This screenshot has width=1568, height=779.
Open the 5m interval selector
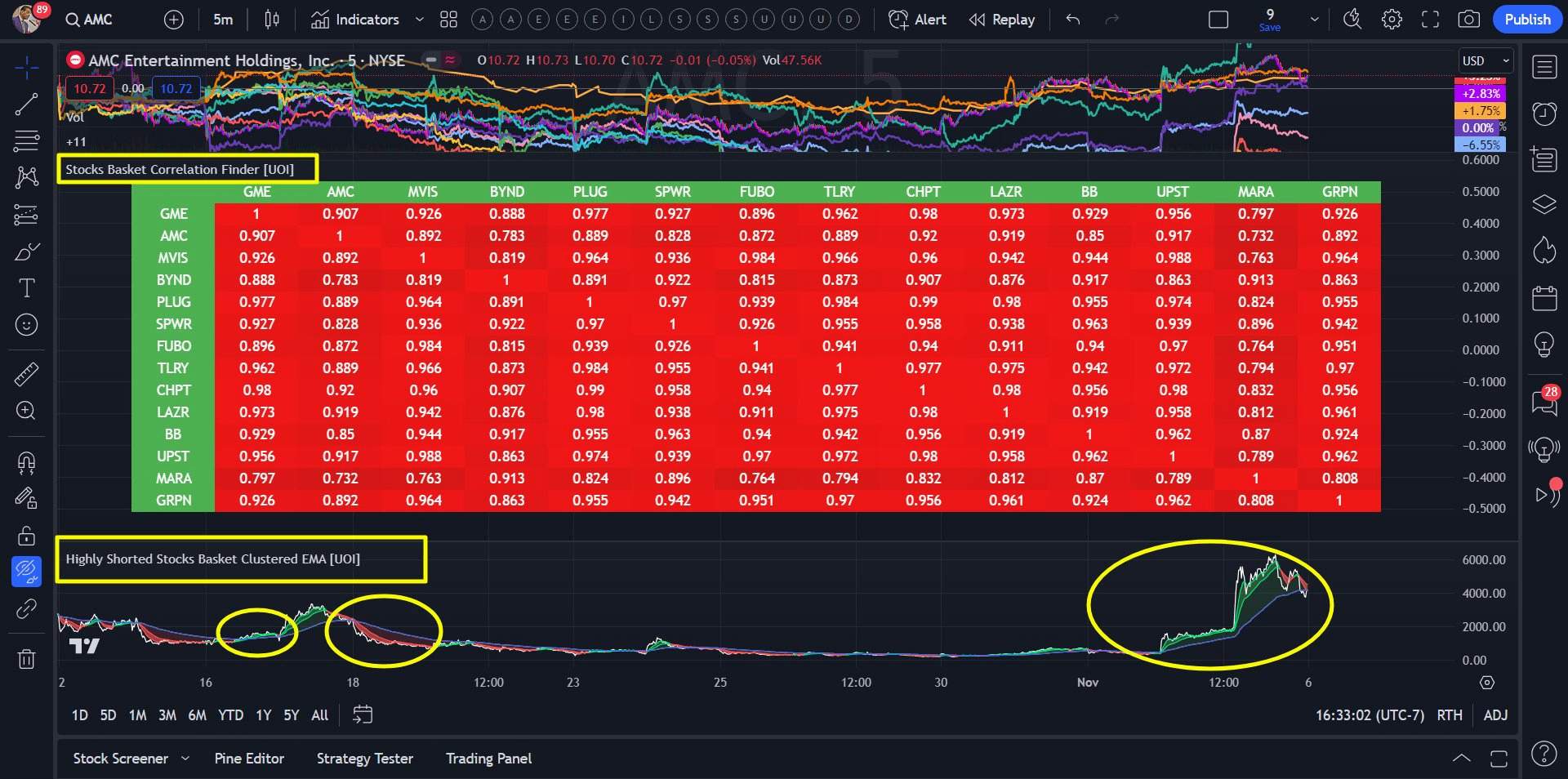tap(223, 20)
